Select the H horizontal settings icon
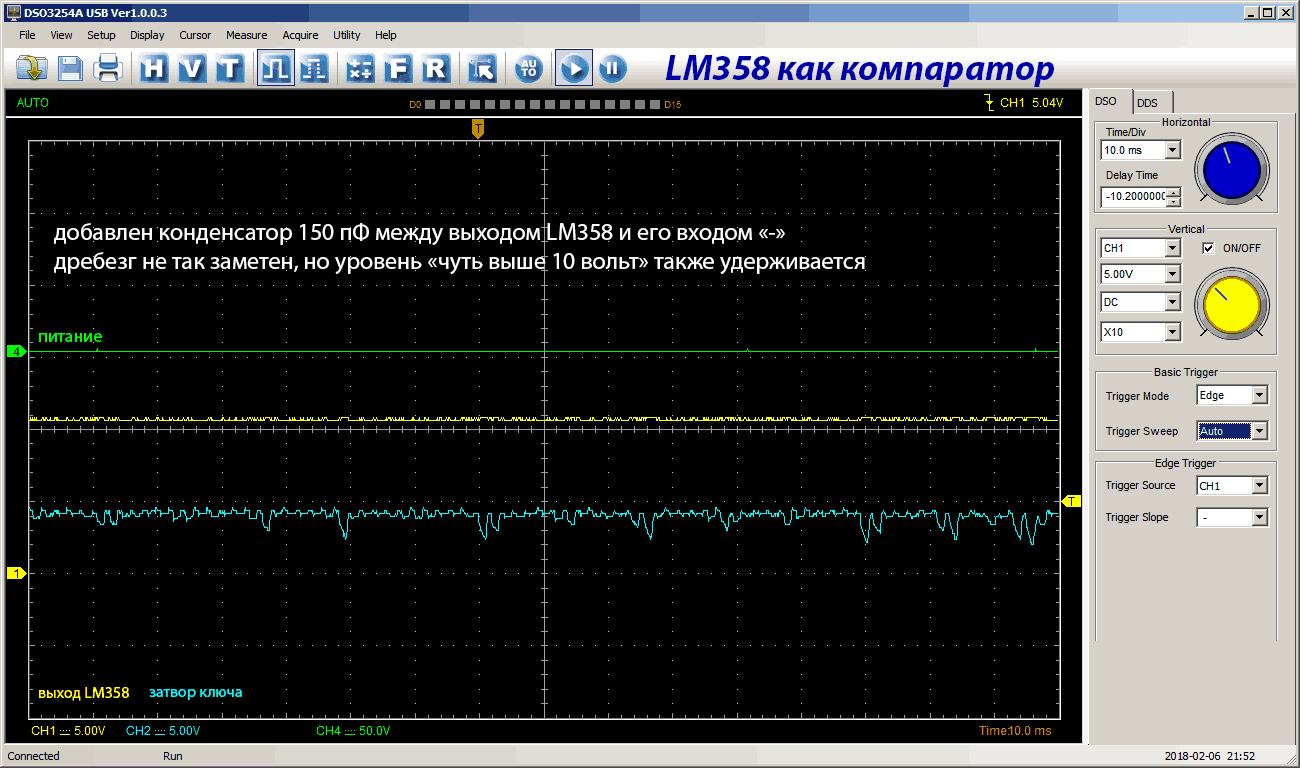Viewport: 1300px width, 768px height. point(154,68)
